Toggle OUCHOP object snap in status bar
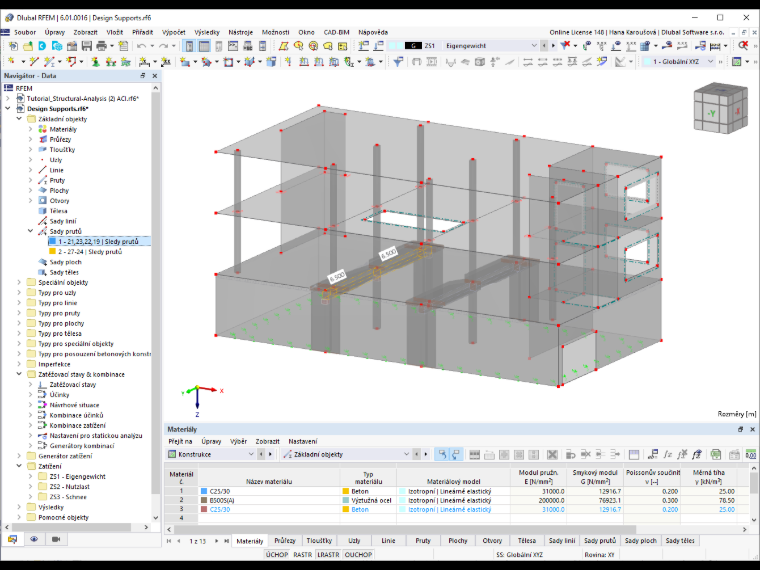The height and width of the screenshot is (570, 760). (x=358, y=554)
